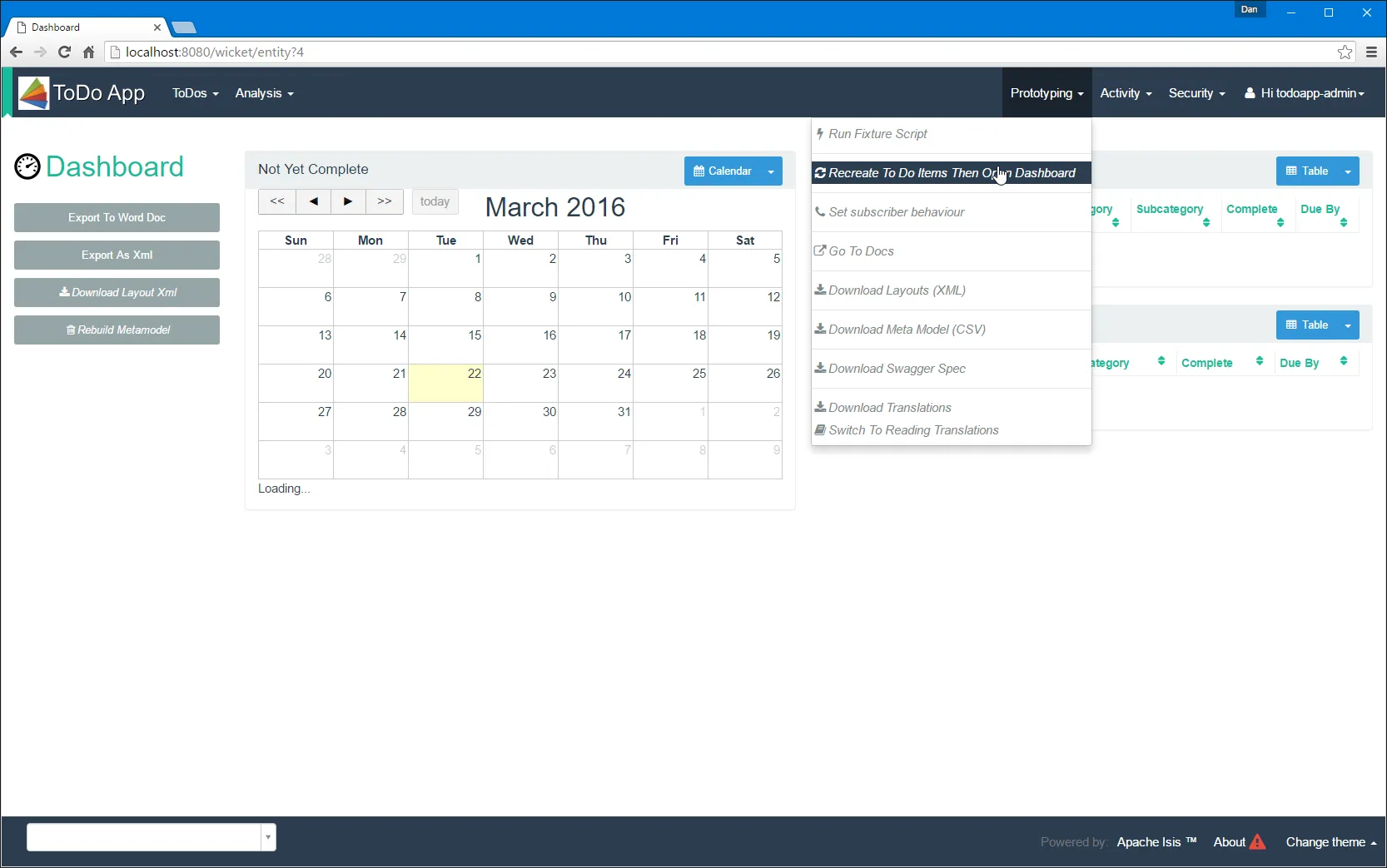Expand the Calendar view dropdown arrow
The height and width of the screenshot is (868, 1387).
771,171
